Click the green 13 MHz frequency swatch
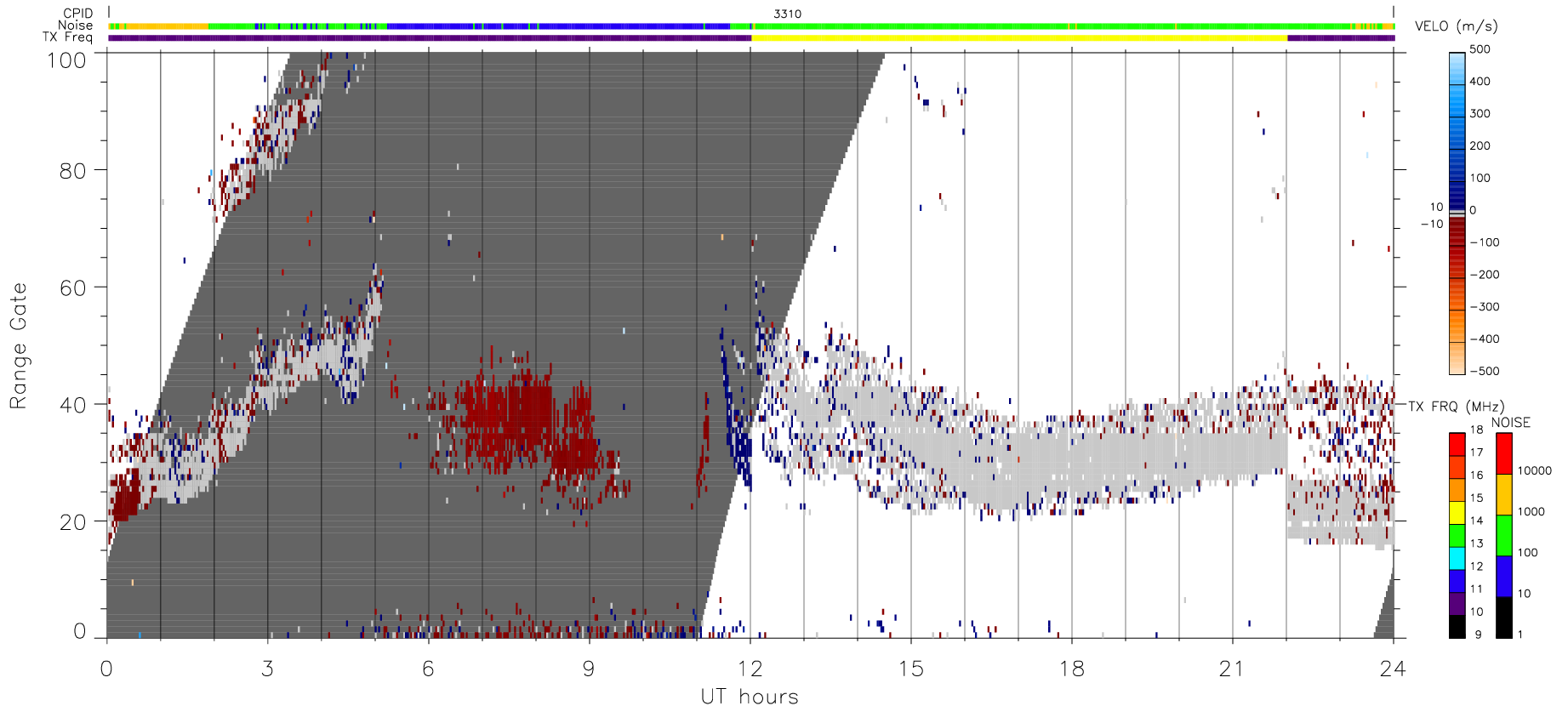This screenshot has width=1568, height=723. [1457, 536]
